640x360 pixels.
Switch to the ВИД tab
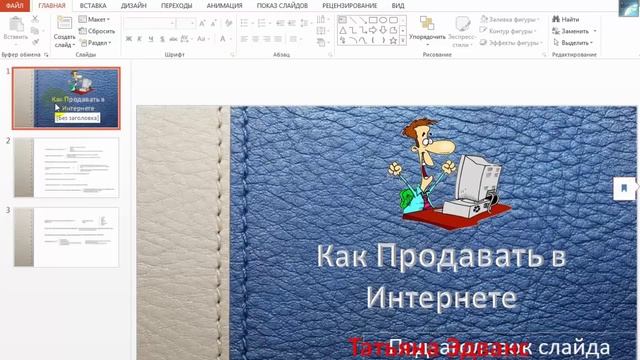pyautogui.click(x=398, y=6)
